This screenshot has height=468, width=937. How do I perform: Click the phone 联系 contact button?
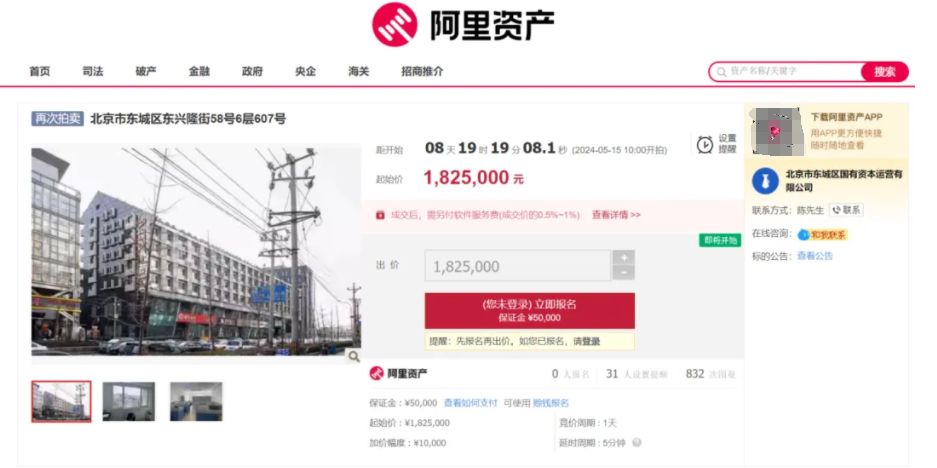846,210
